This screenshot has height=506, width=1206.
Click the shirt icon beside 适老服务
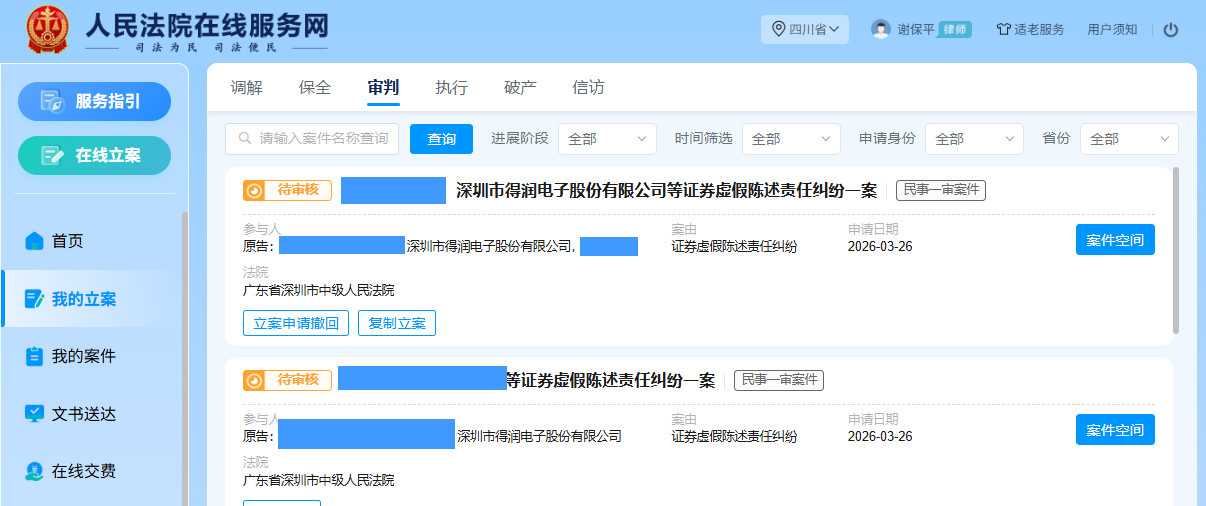[1003, 30]
